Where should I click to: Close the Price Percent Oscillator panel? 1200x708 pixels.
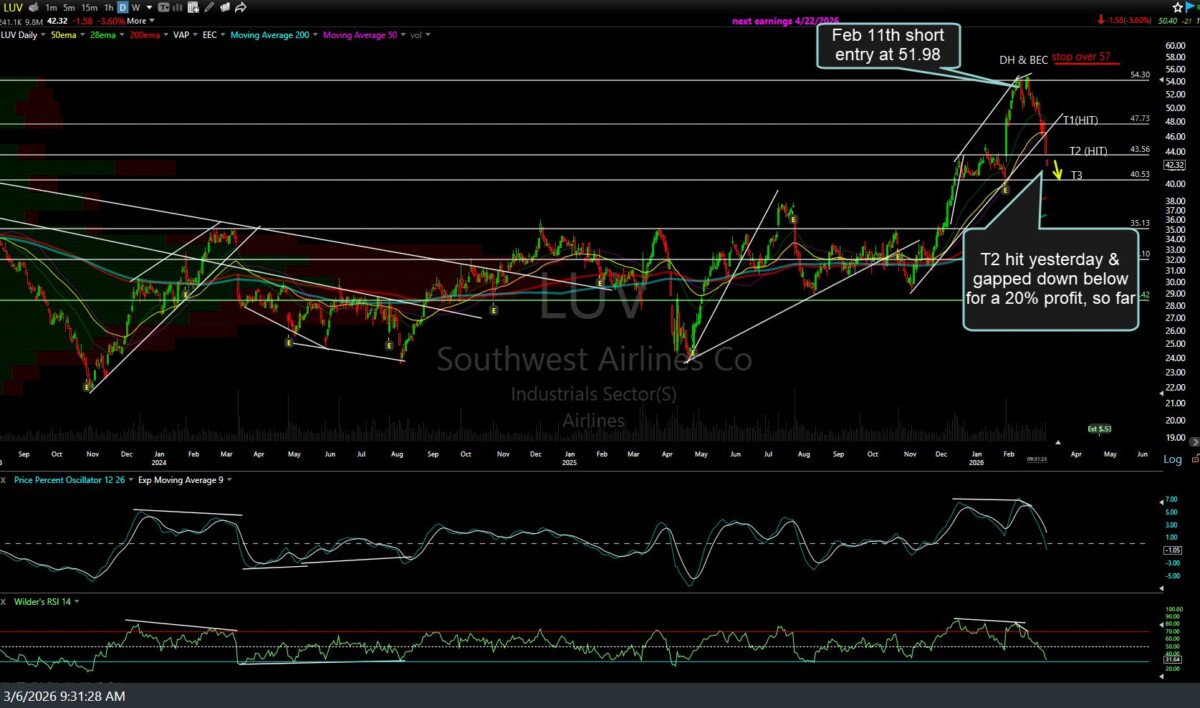pos(4,480)
